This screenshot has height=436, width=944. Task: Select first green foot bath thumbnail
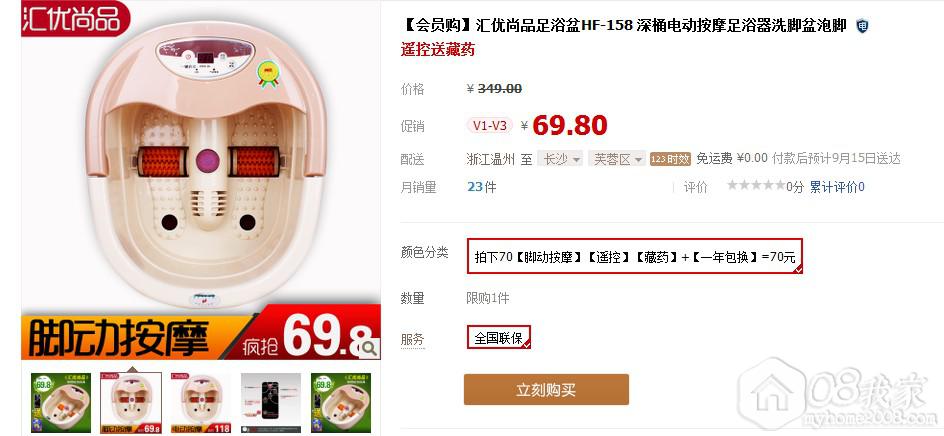[x=61, y=403]
